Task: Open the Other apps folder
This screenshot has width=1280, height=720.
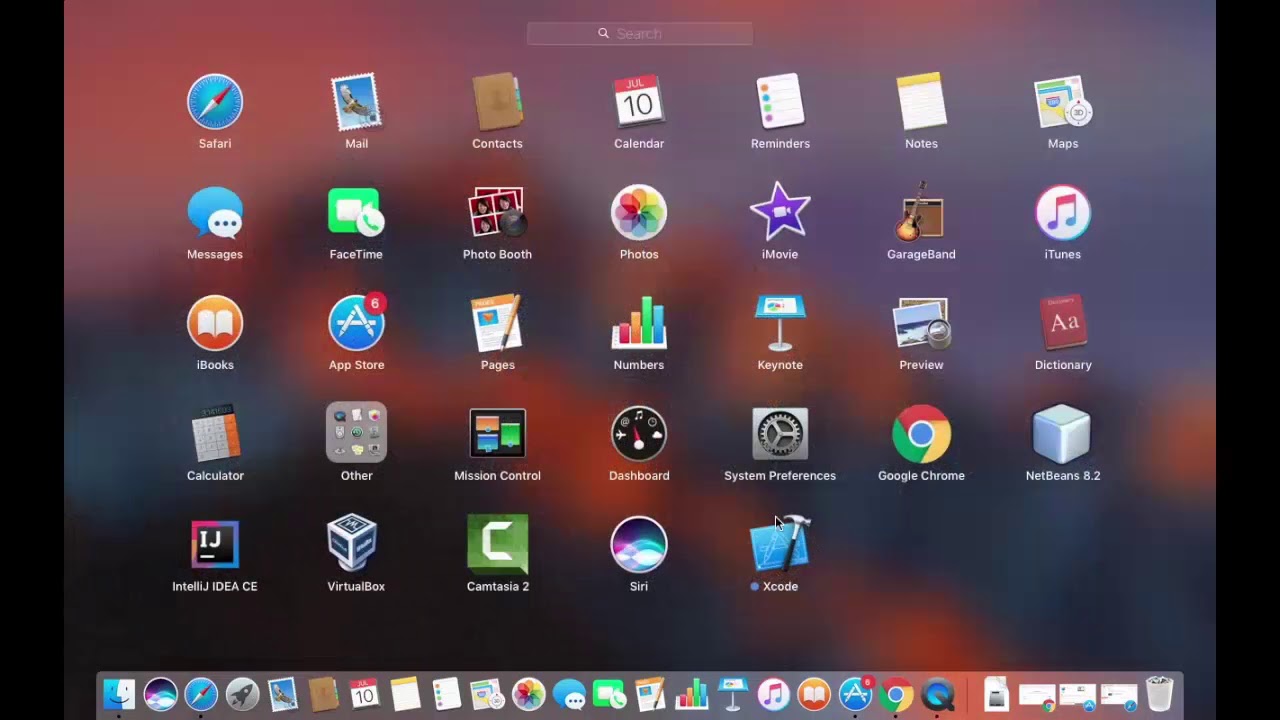Action: coord(356,433)
